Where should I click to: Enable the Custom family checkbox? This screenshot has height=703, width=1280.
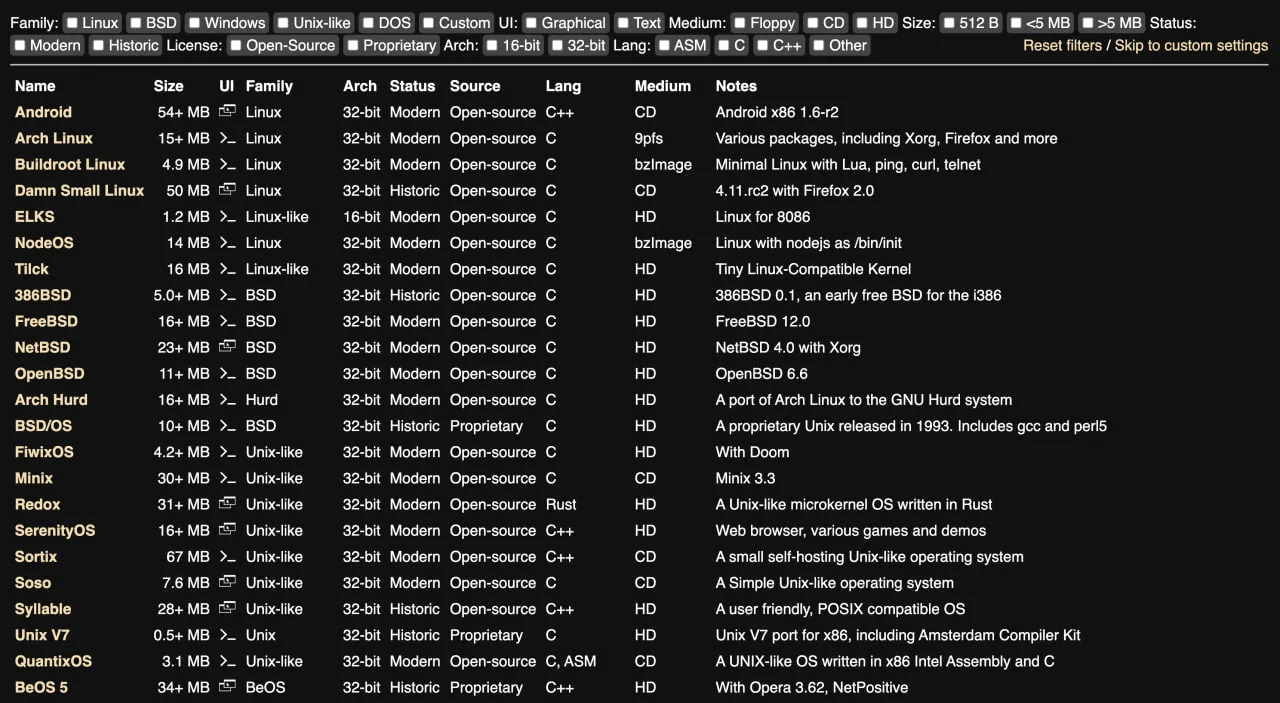pyautogui.click(x=428, y=22)
